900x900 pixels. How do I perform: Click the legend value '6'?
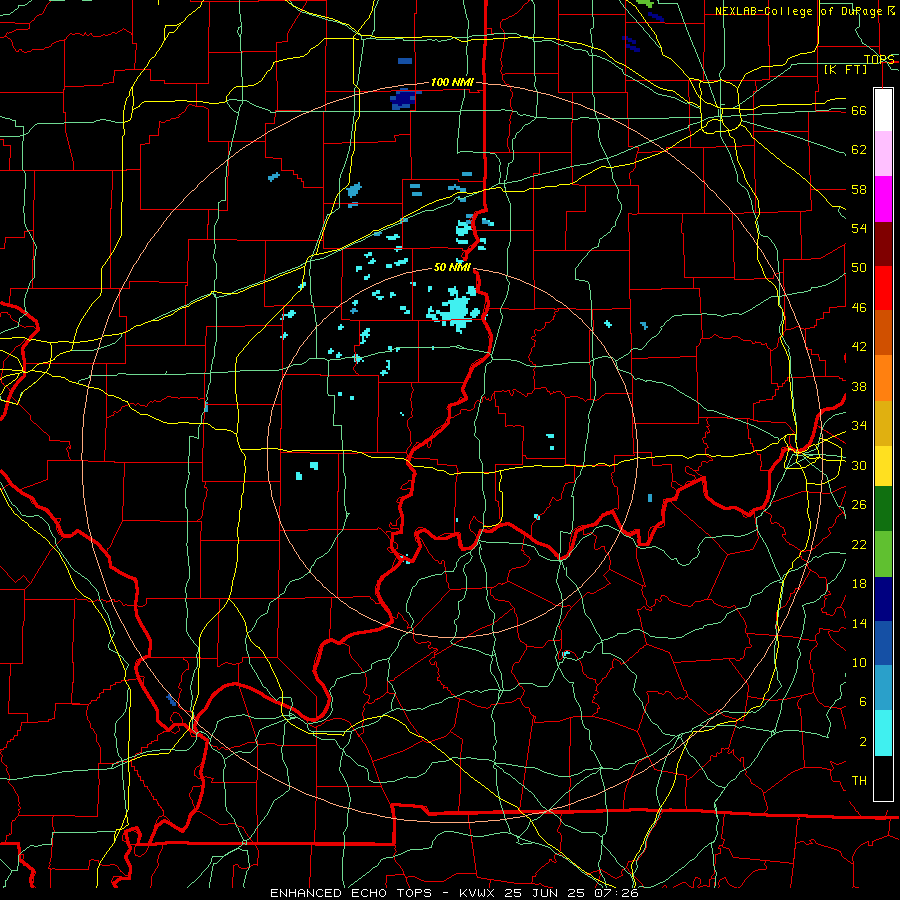863,702
